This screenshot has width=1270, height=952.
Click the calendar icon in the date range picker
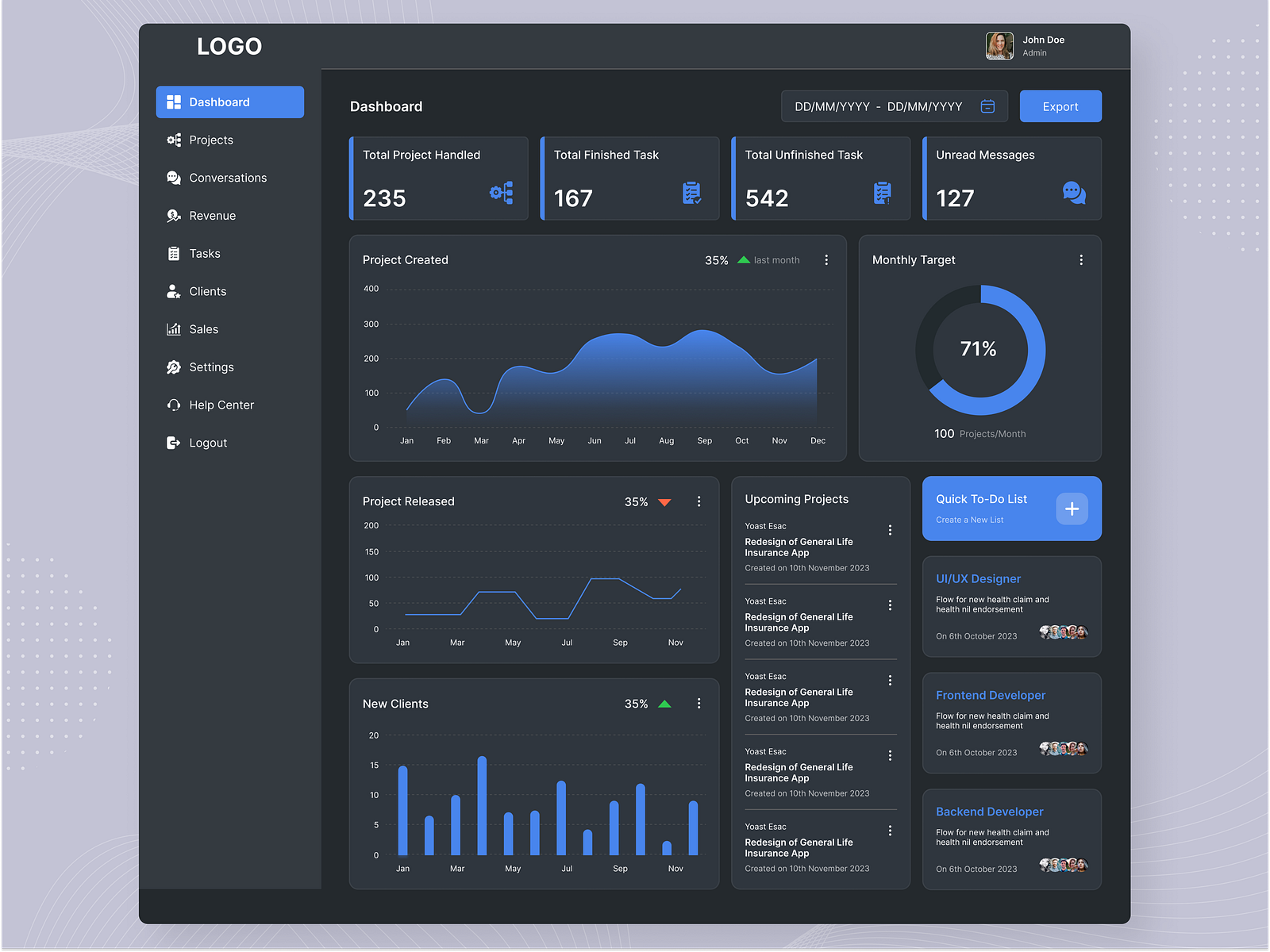(987, 106)
